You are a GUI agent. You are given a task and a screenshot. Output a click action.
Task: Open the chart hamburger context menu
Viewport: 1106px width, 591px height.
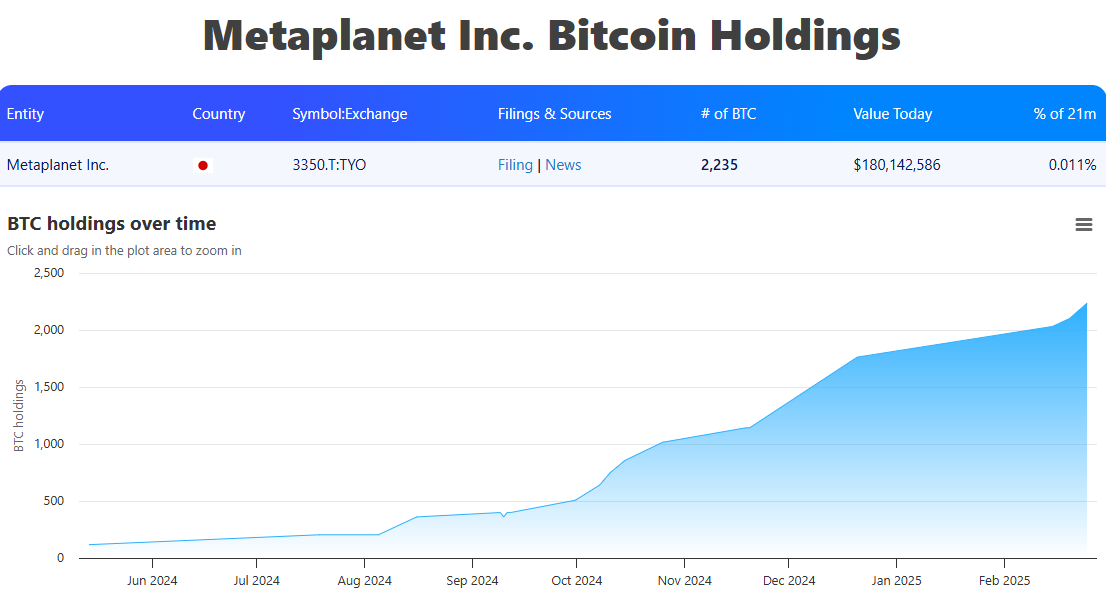(1083, 225)
